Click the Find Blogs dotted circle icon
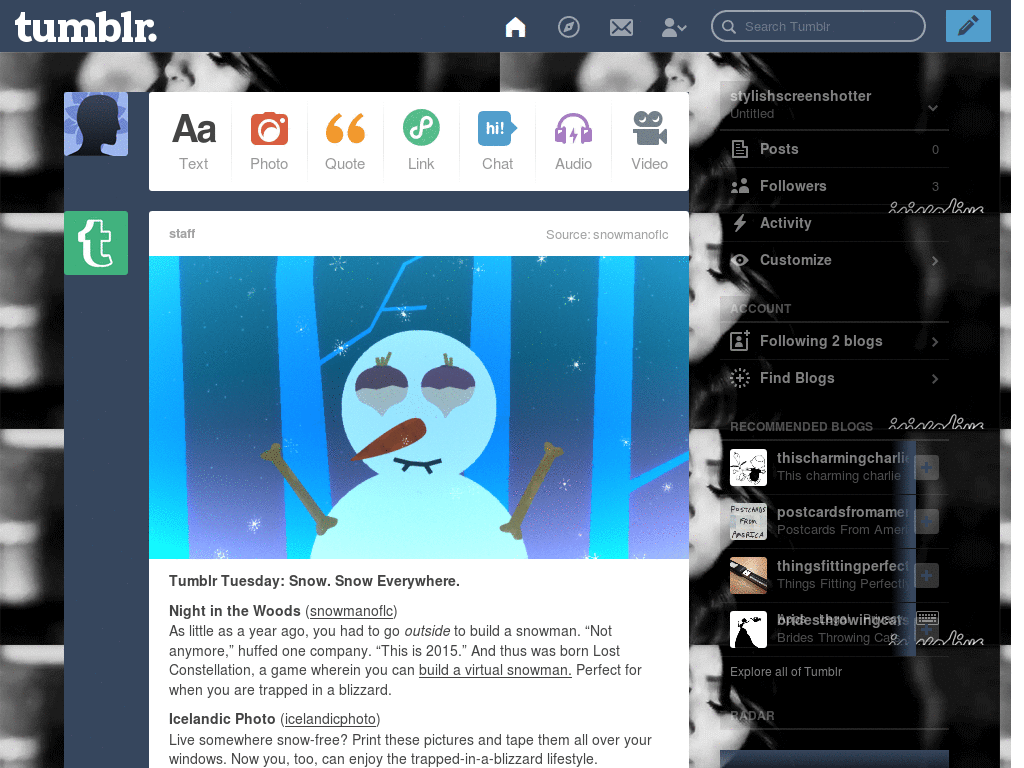1024x768 pixels. click(739, 378)
